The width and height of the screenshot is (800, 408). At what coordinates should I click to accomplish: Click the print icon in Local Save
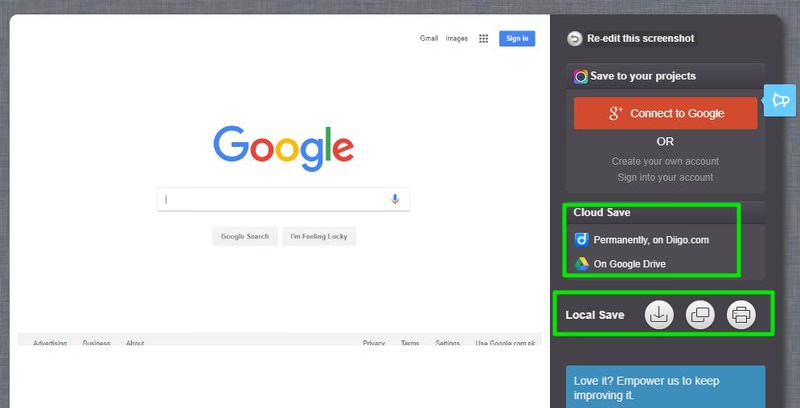[x=741, y=315]
